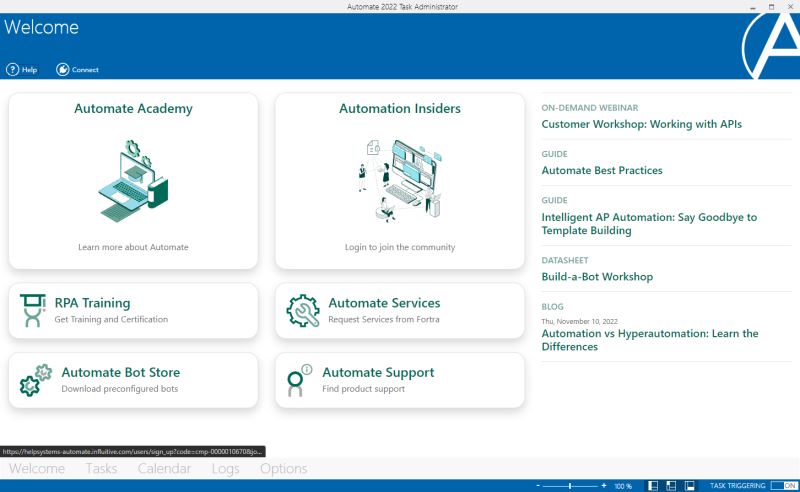Click the 'DATASHEET' label
Viewport: 800px width, 492px height.
[565, 260]
